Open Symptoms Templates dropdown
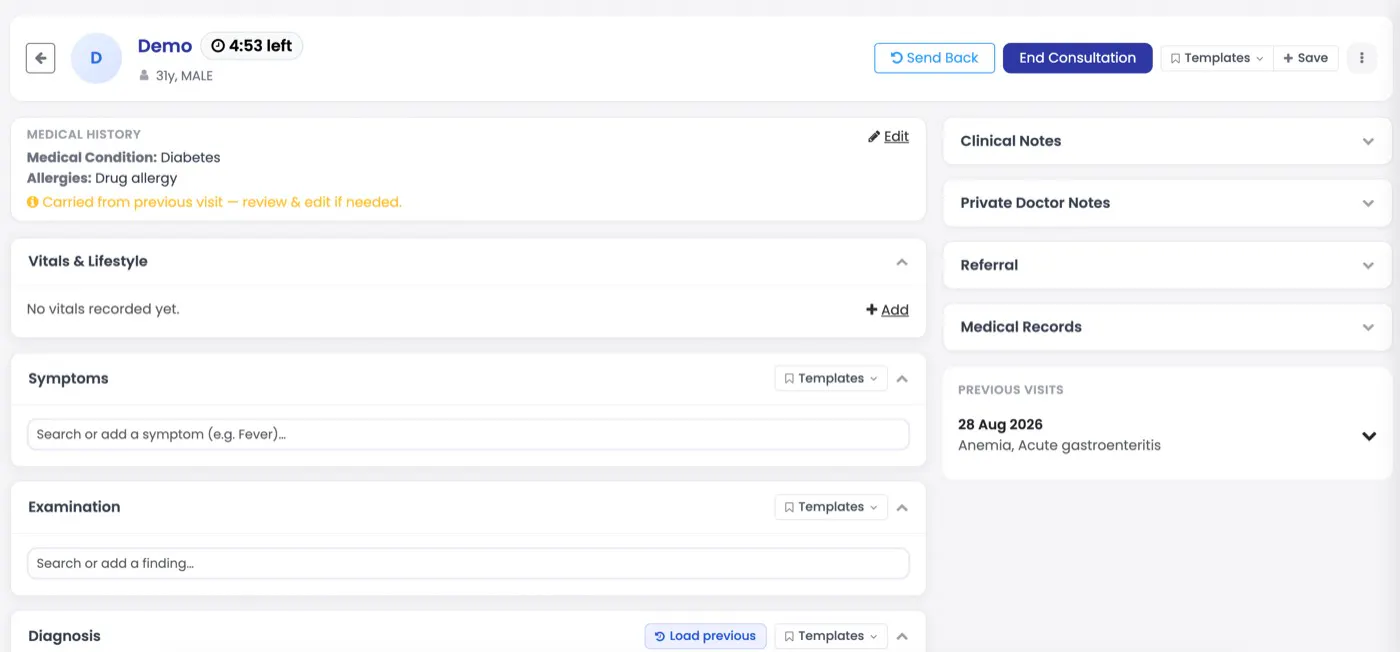Viewport: 1400px width, 652px height. pyautogui.click(x=831, y=379)
